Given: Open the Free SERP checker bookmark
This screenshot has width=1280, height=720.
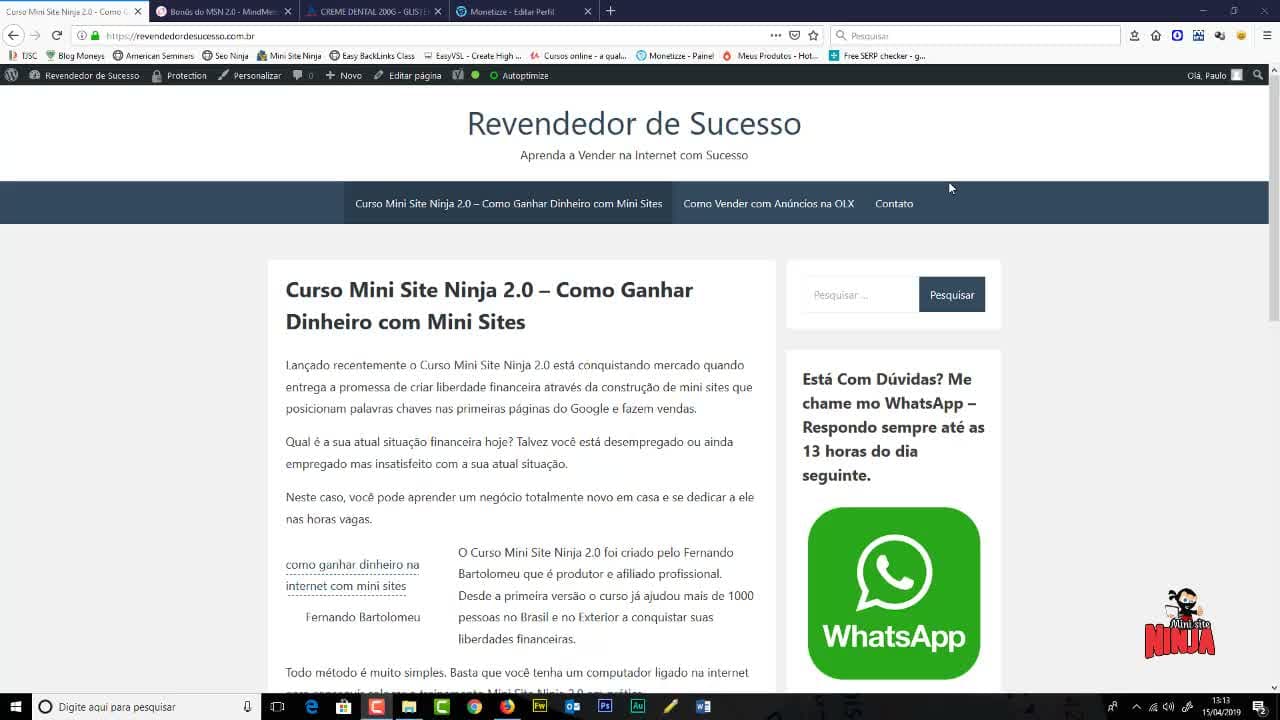Looking at the screenshot, I should [x=877, y=56].
